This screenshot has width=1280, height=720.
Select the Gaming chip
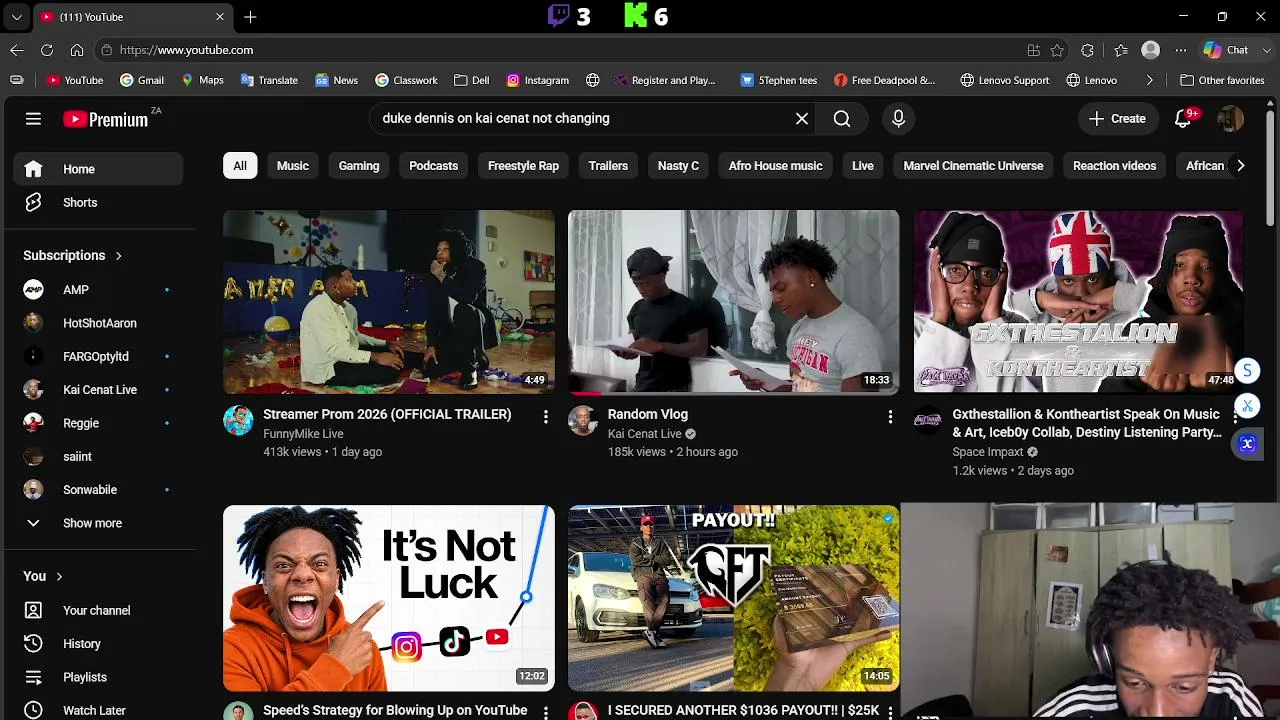point(359,166)
